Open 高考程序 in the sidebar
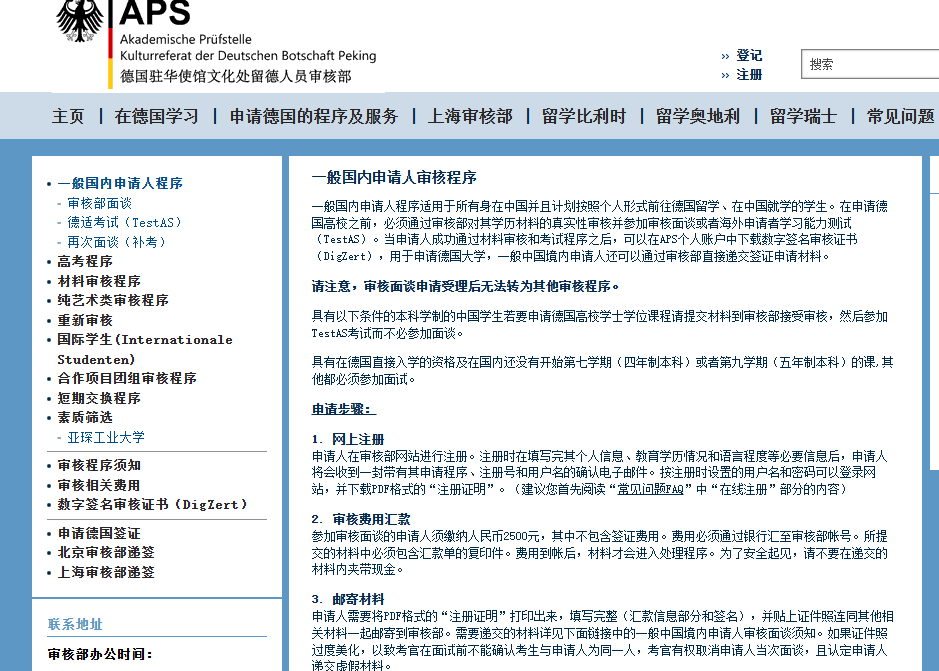 (85, 261)
